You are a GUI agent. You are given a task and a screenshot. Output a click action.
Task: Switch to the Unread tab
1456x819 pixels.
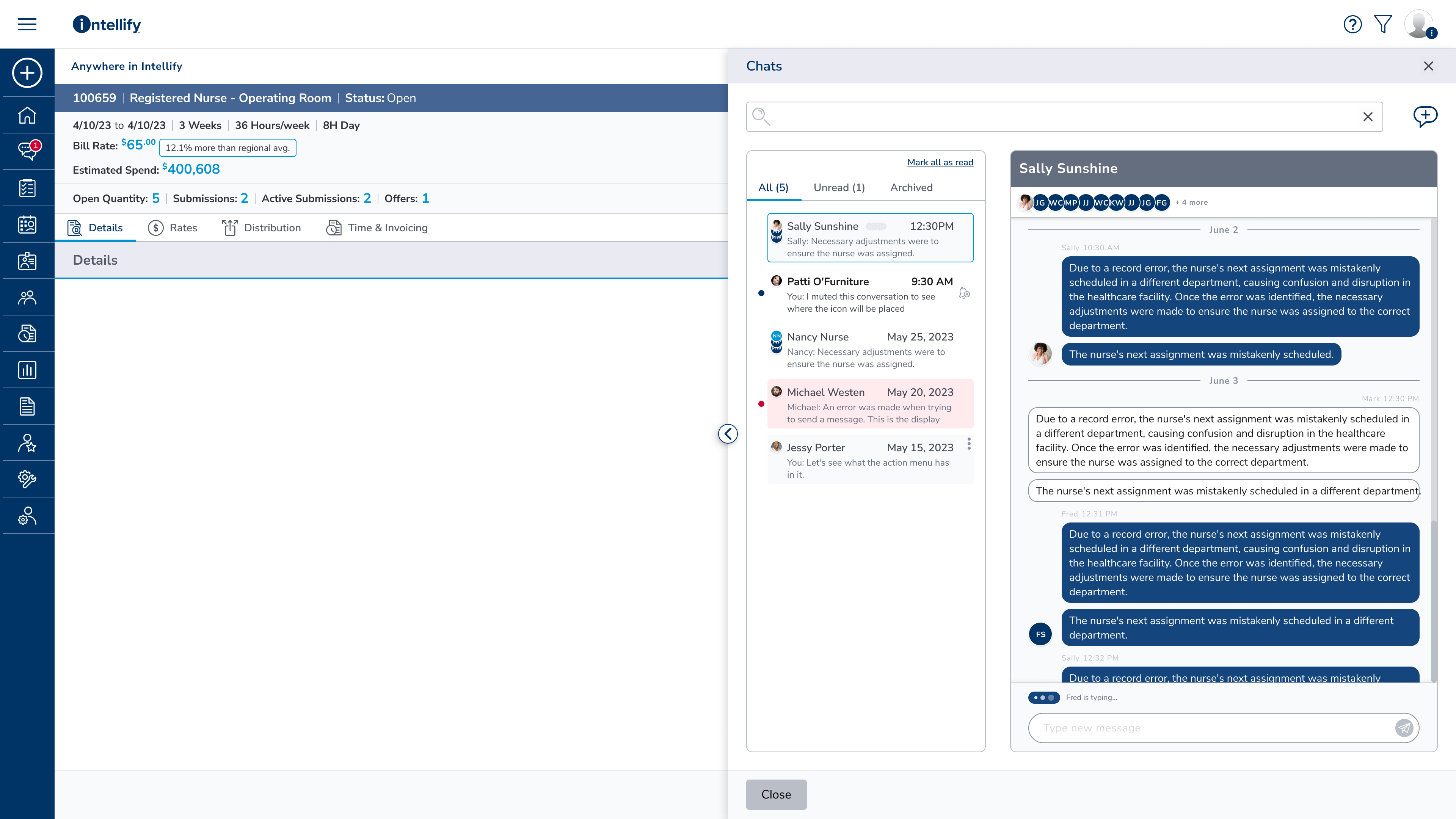click(839, 187)
